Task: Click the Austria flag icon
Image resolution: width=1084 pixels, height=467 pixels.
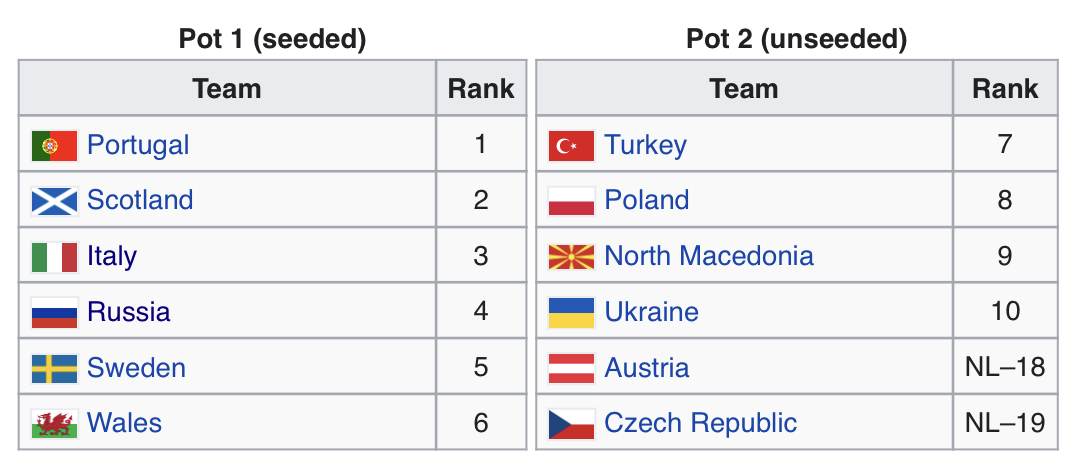Action: tap(572, 368)
